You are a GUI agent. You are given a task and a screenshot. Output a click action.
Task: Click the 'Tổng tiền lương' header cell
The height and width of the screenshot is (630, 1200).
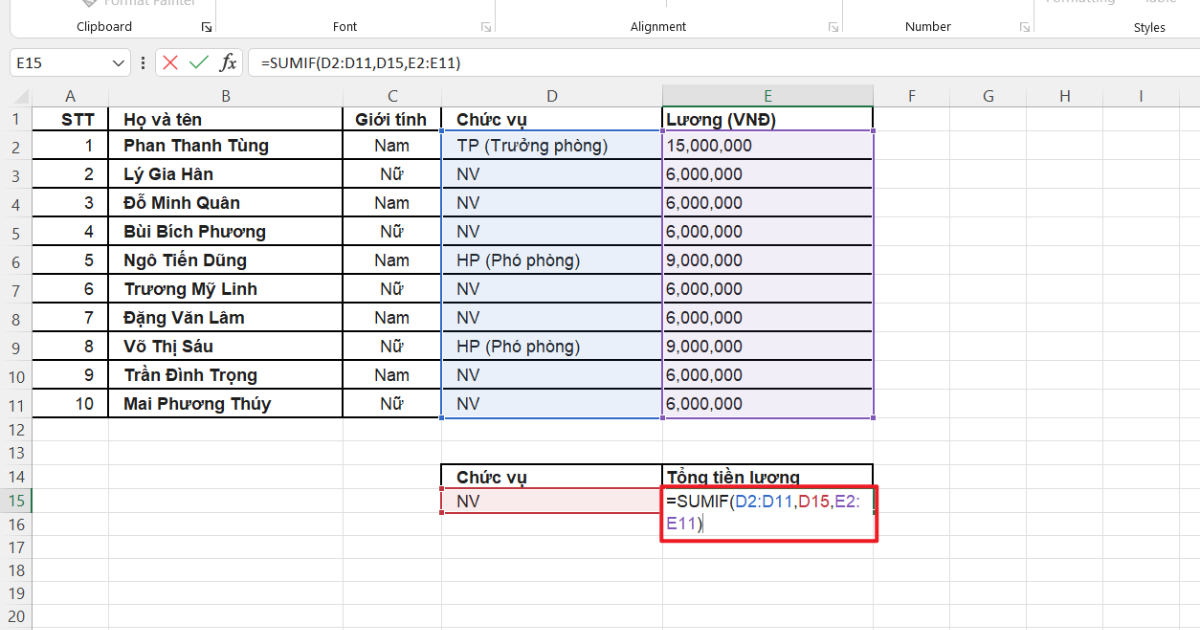click(x=767, y=476)
